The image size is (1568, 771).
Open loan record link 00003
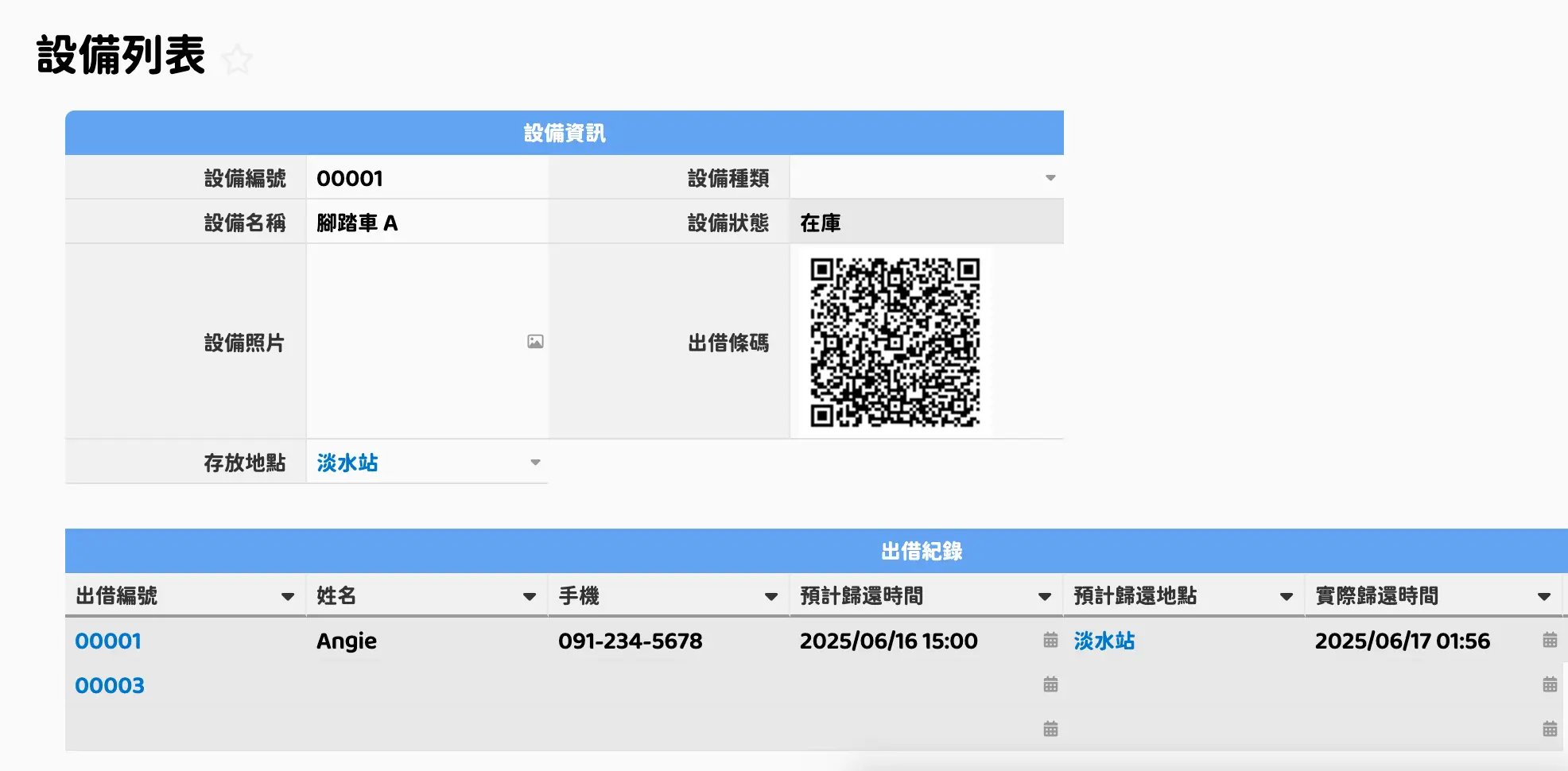pyautogui.click(x=110, y=685)
